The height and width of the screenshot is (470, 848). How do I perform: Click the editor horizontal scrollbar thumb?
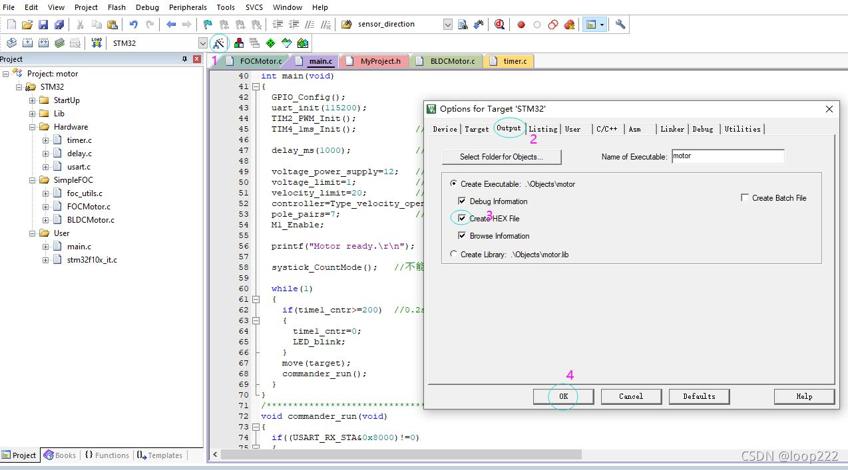tap(401, 454)
